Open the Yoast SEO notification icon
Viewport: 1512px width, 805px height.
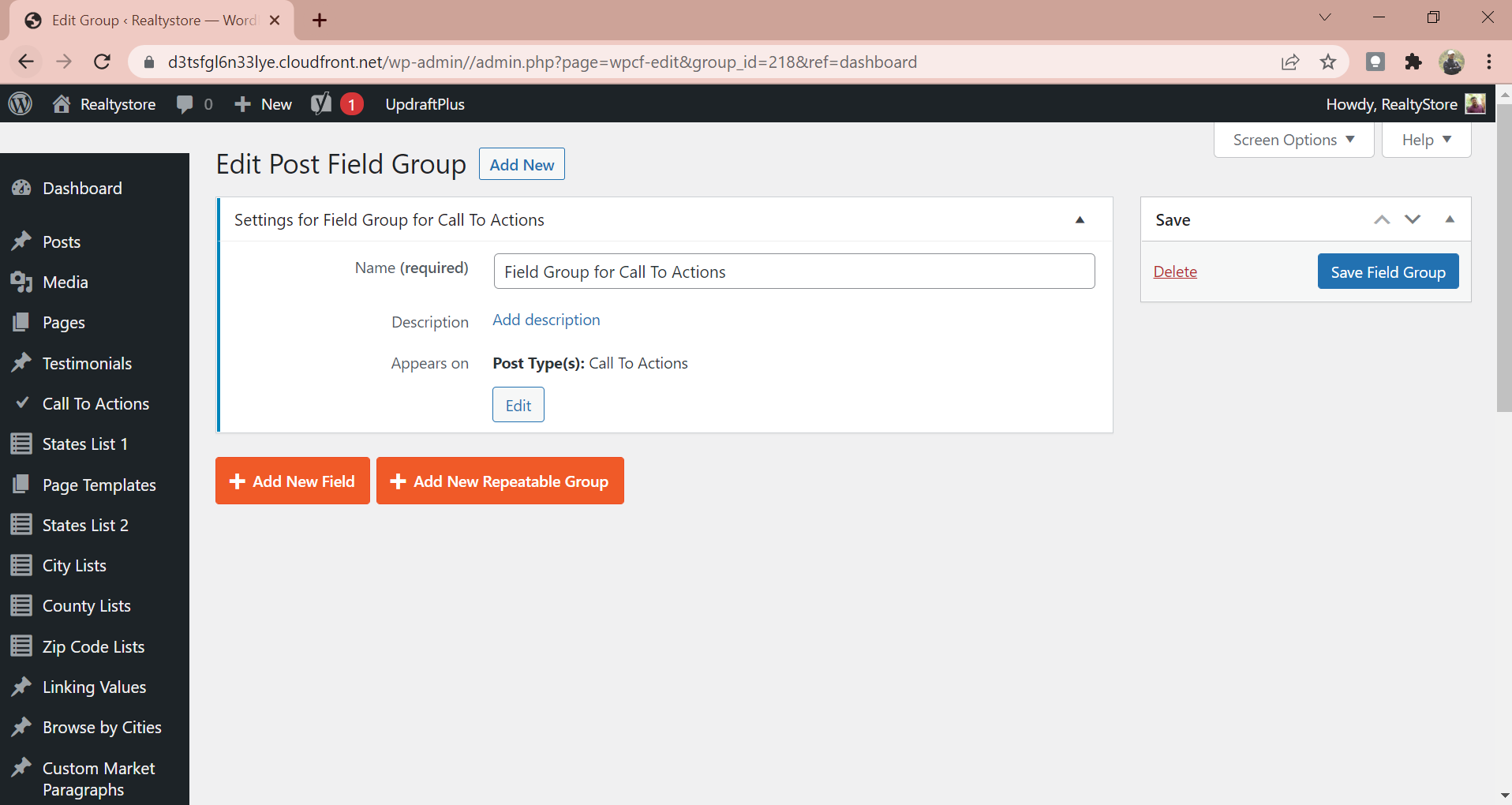coord(322,104)
